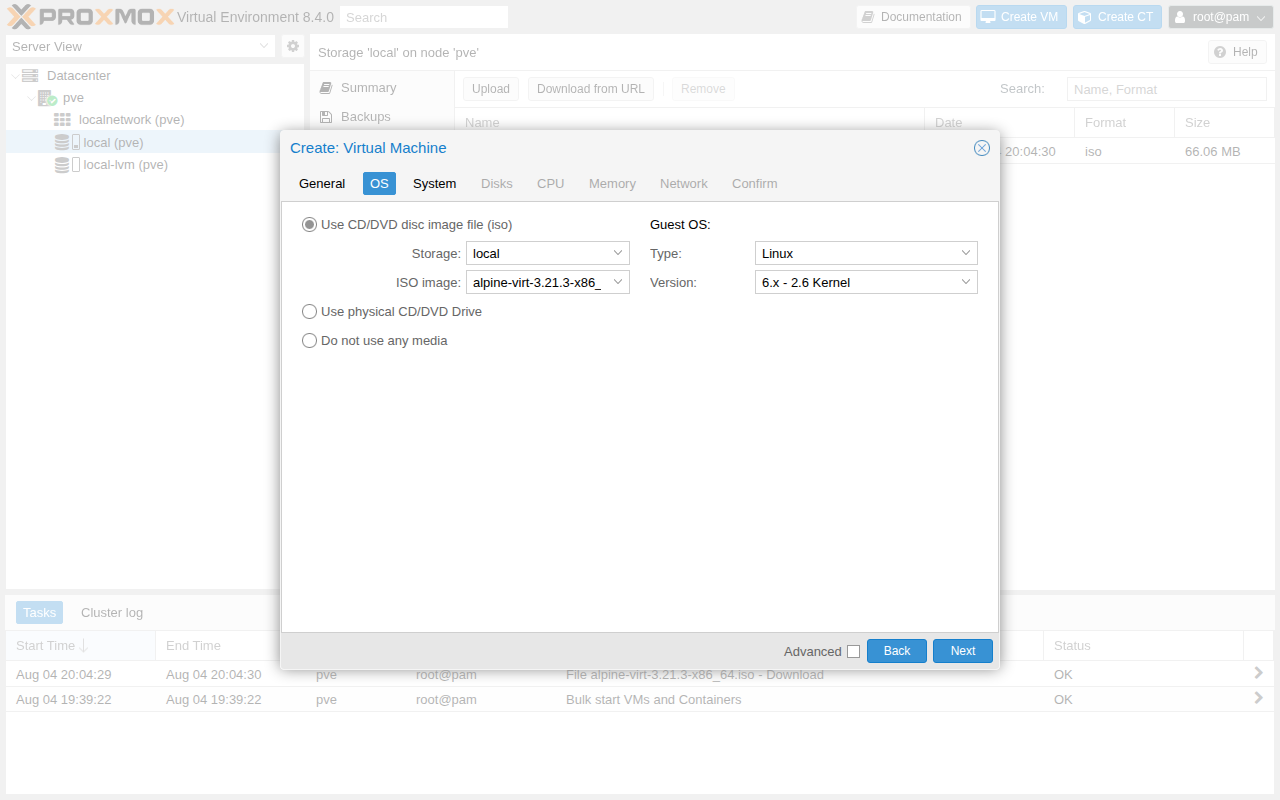Image resolution: width=1280 pixels, height=800 pixels.
Task: Open the Server View dropdown
Action: click(x=264, y=46)
